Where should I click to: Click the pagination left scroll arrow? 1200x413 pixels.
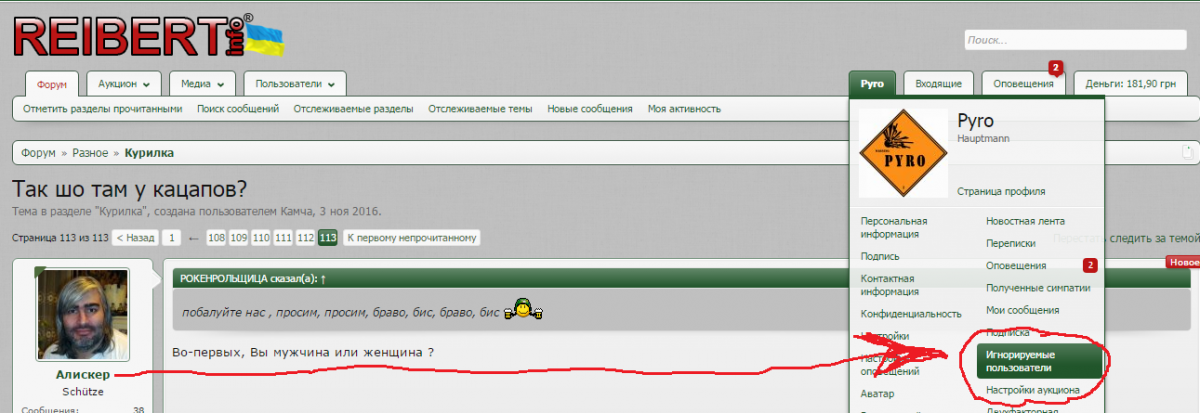[194, 238]
